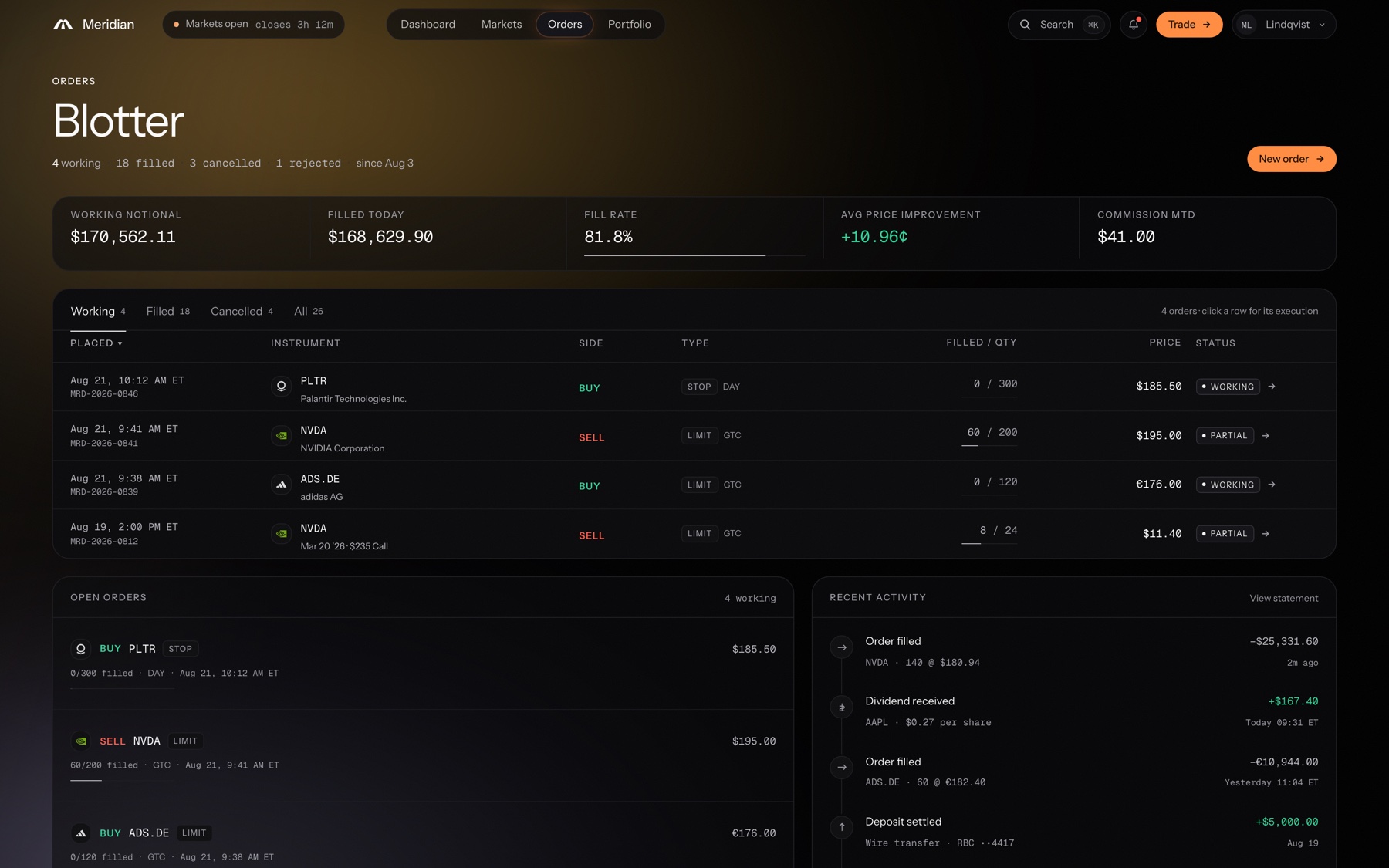Click the Fill Rate progress bar
The width and height of the screenshot is (1389, 868).
[x=694, y=255]
